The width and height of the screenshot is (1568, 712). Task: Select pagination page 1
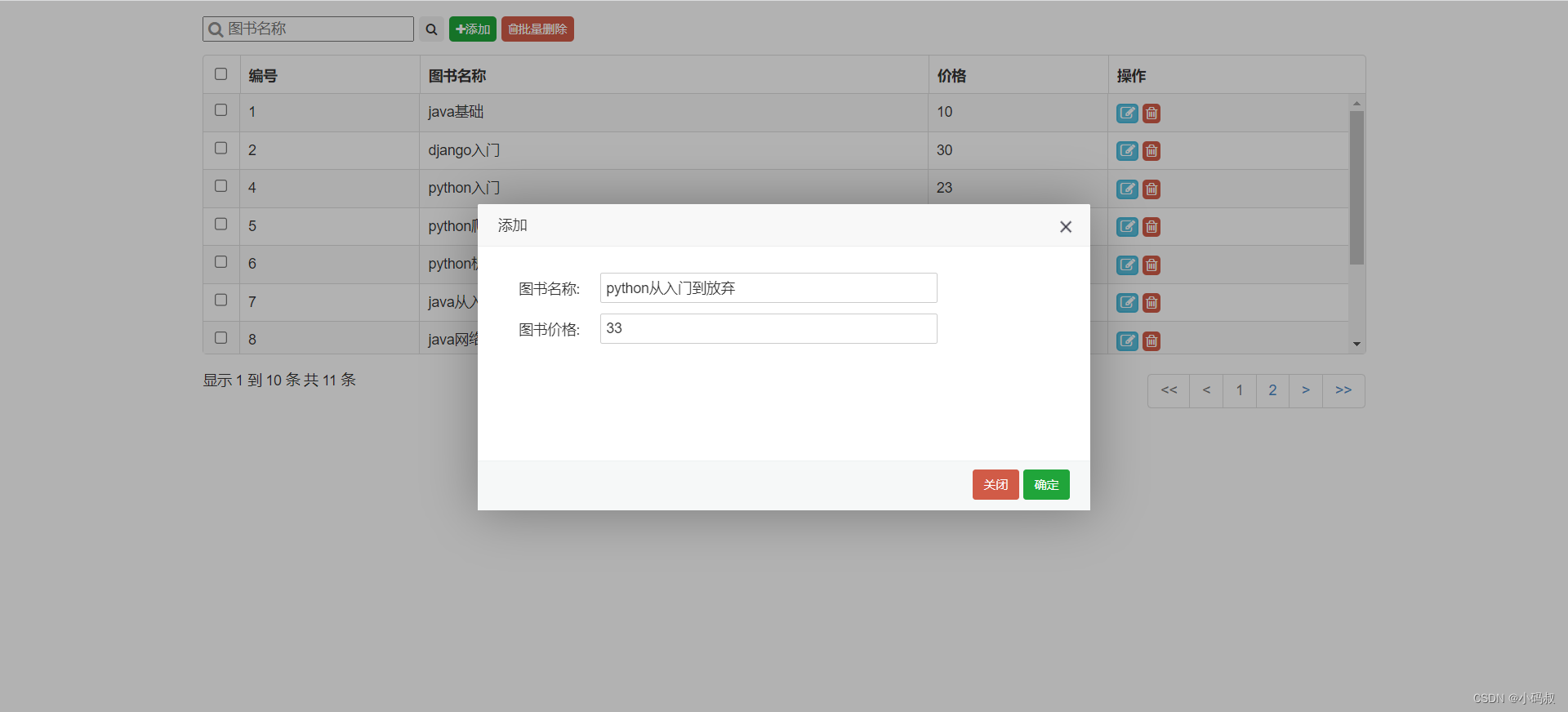tap(1240, 391)
